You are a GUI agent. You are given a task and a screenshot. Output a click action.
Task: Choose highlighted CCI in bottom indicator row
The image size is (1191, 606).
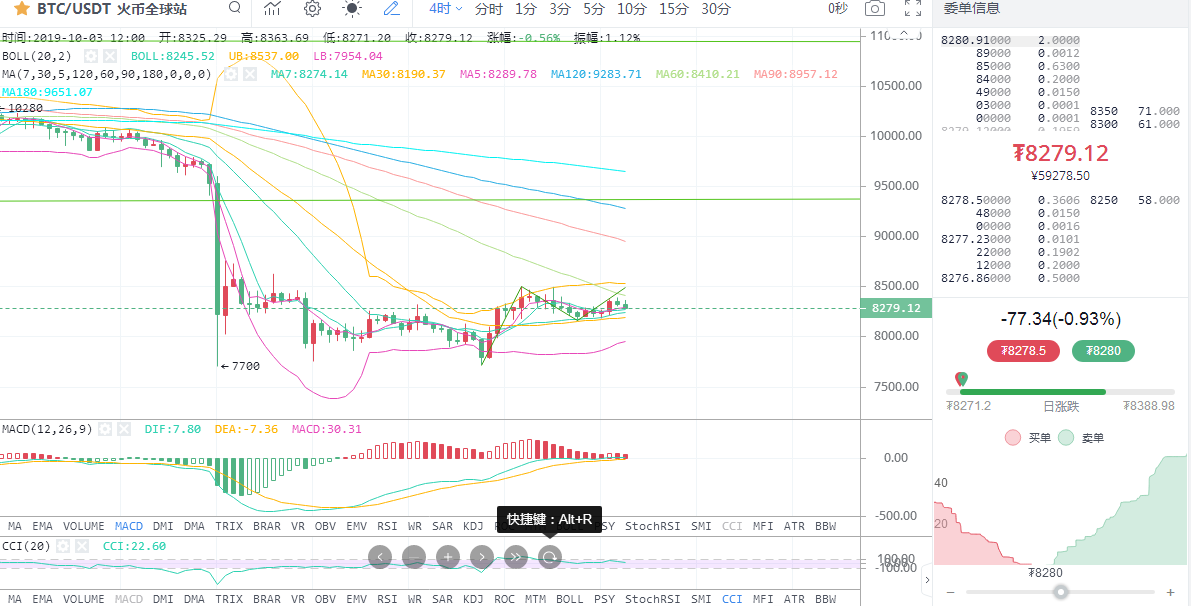[x=732, y=599]
